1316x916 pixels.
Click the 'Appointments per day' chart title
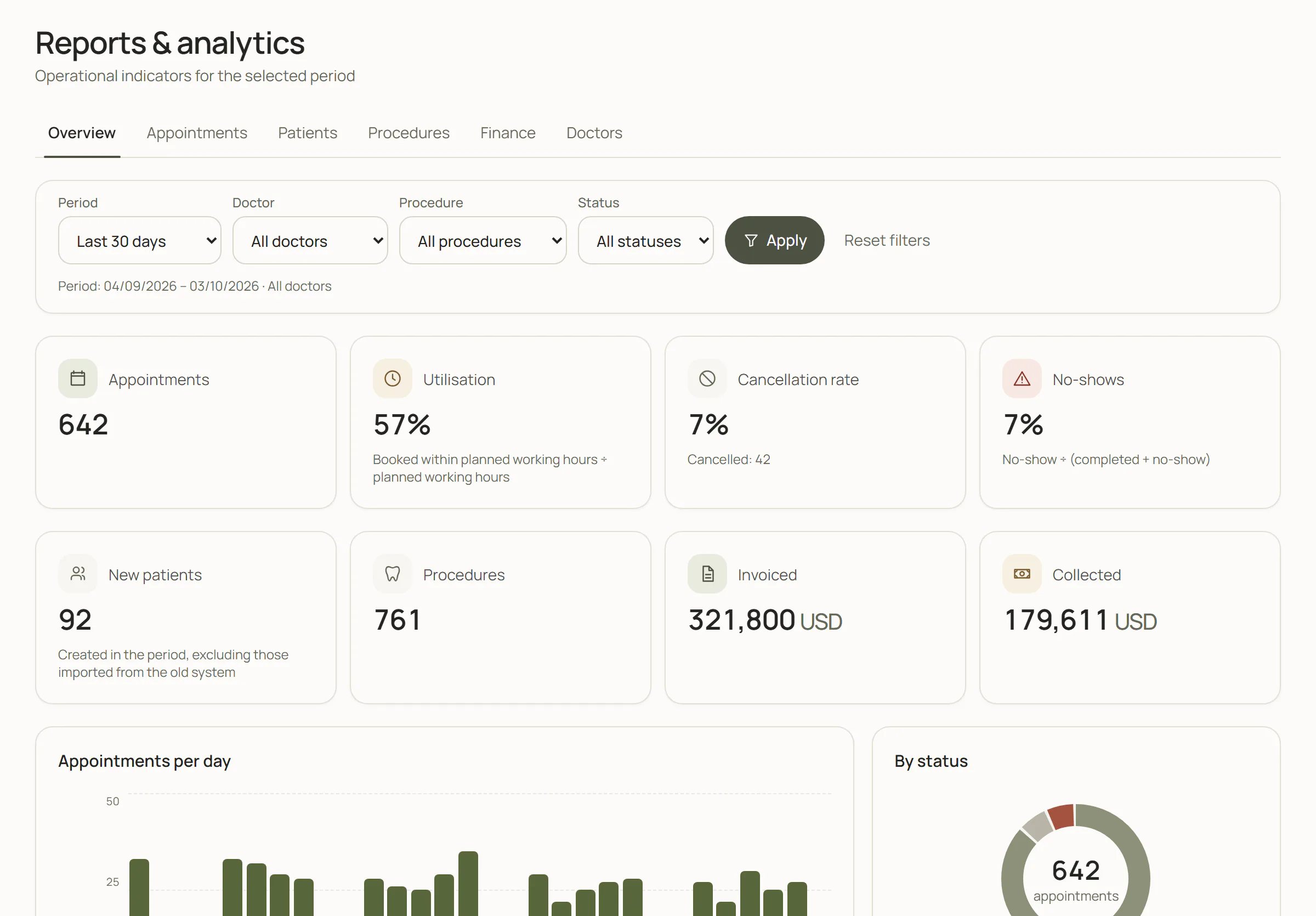[144, 761]
